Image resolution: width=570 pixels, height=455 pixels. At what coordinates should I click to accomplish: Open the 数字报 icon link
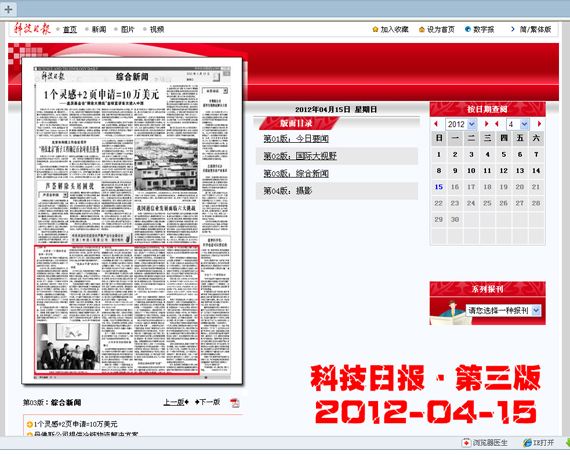tap(468, 29)
